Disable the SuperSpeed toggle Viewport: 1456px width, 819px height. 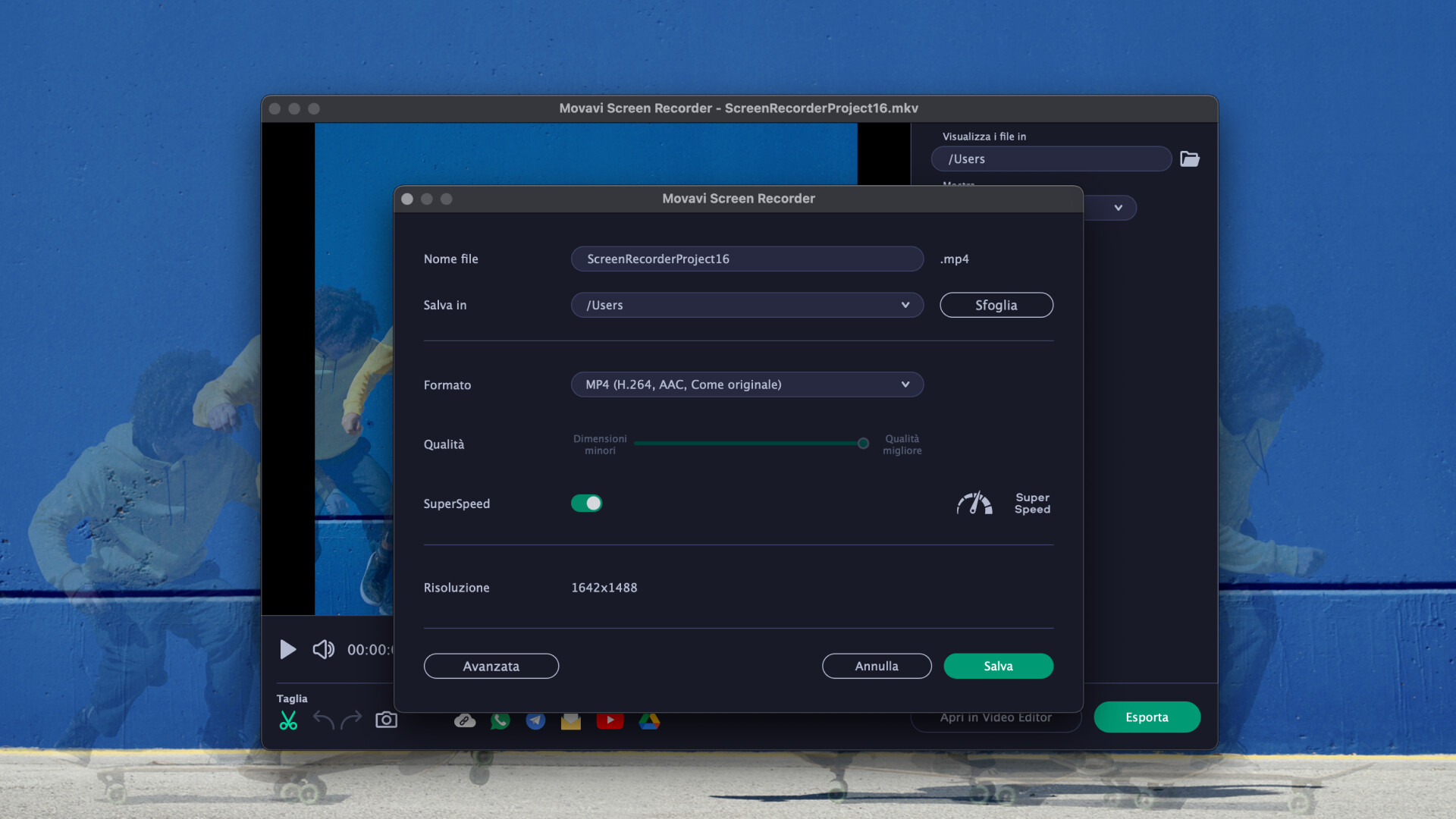coord(586,504)
